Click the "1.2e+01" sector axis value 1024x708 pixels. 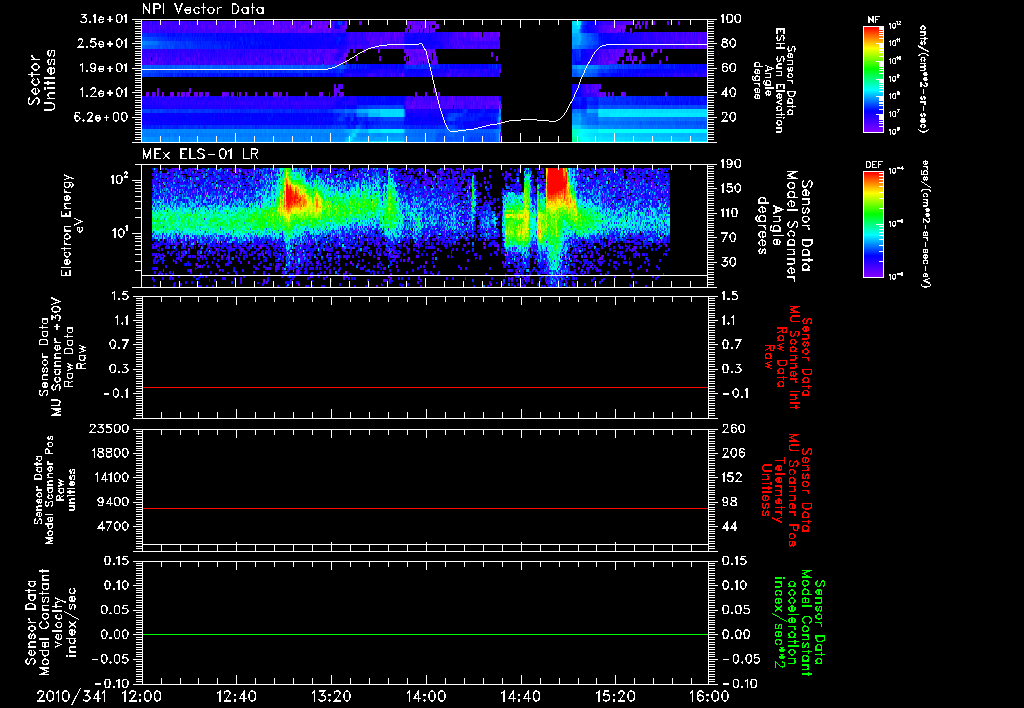(x=104, y=93)
